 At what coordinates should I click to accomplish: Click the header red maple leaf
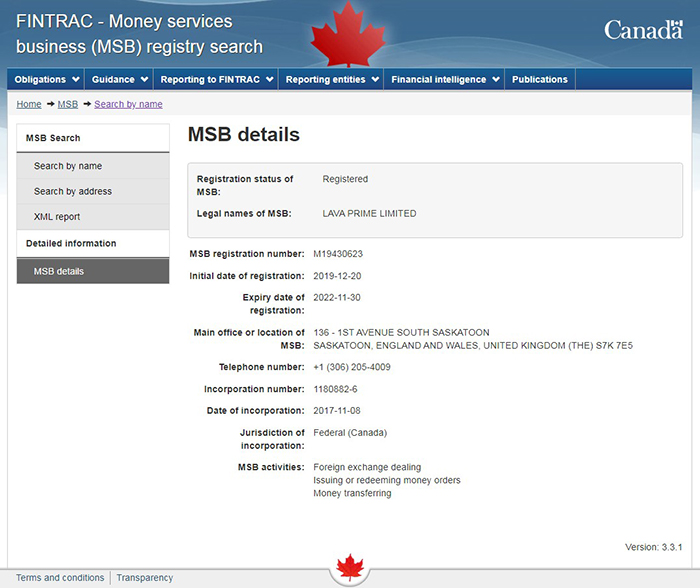click(x=348, y=35)
